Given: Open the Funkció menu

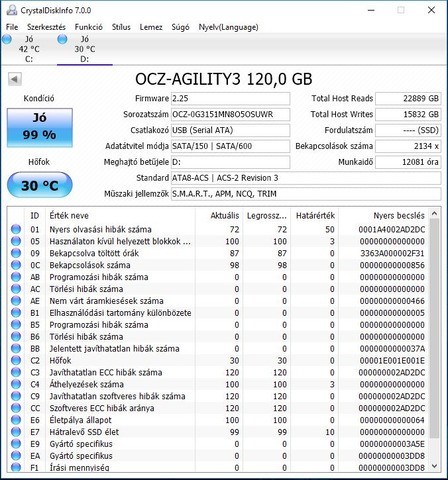Looking at the screenshot, I should [89, 27].
